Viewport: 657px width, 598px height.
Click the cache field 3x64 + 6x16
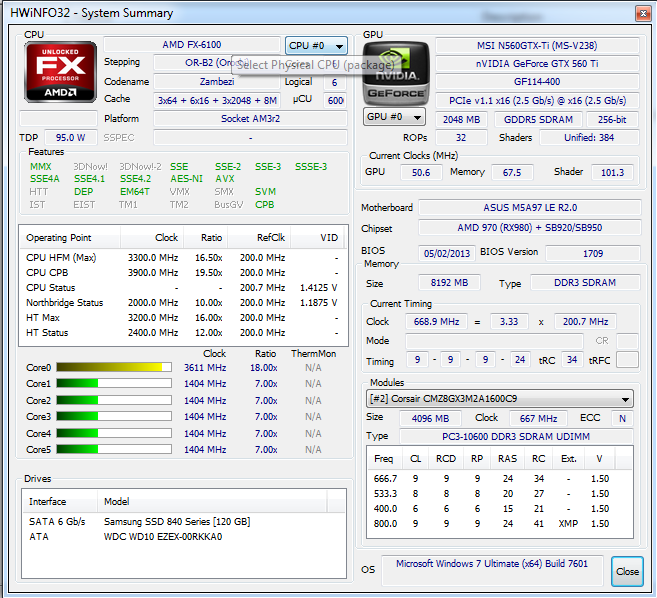[x=217, y=100]
